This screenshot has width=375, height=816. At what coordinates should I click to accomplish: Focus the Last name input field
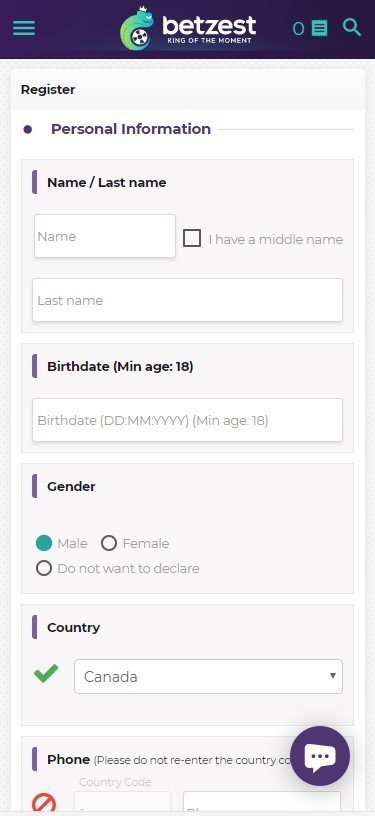[x=187, y=300]
